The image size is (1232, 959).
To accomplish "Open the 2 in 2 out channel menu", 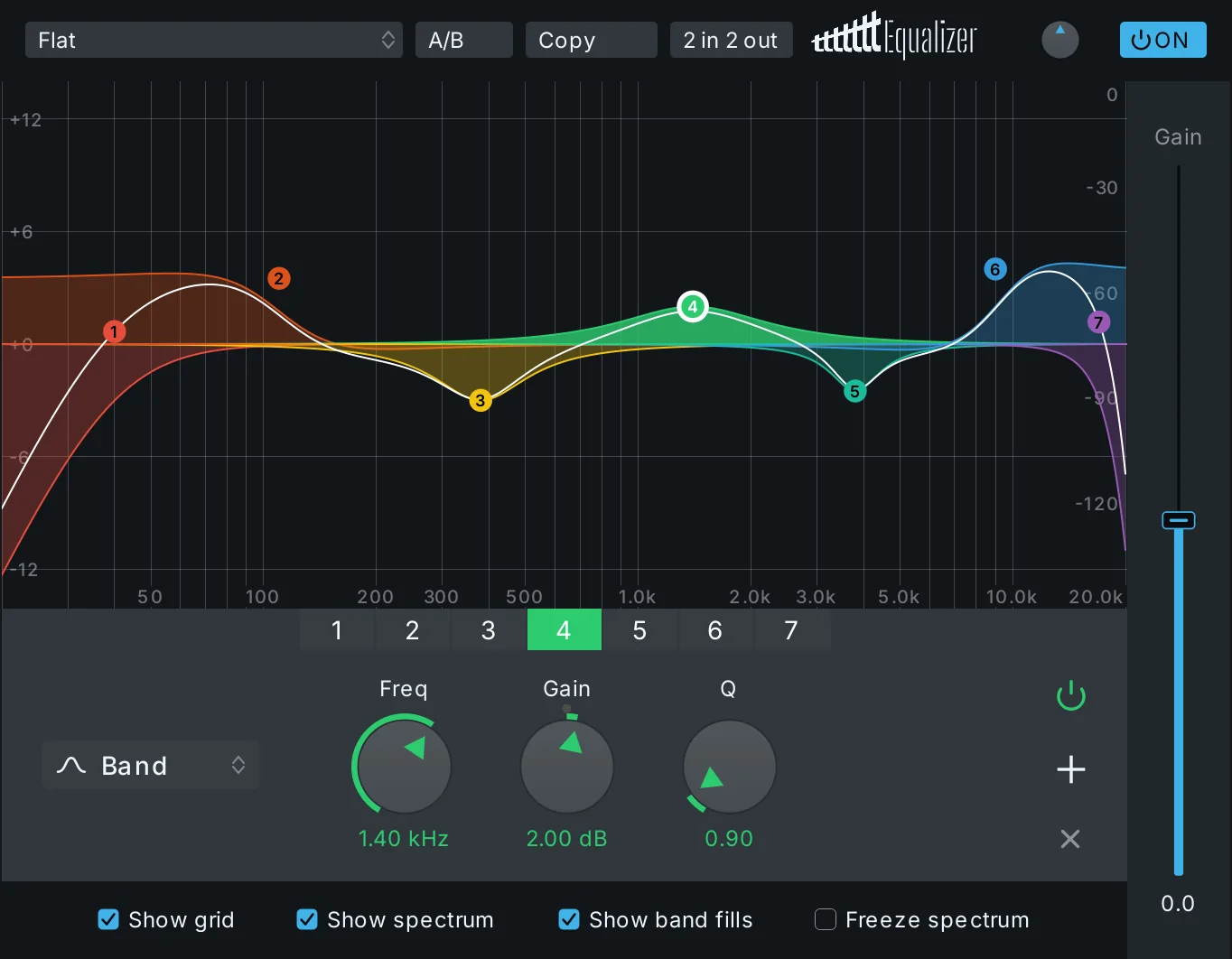I will pyautogui.click(x=731, y=40).
